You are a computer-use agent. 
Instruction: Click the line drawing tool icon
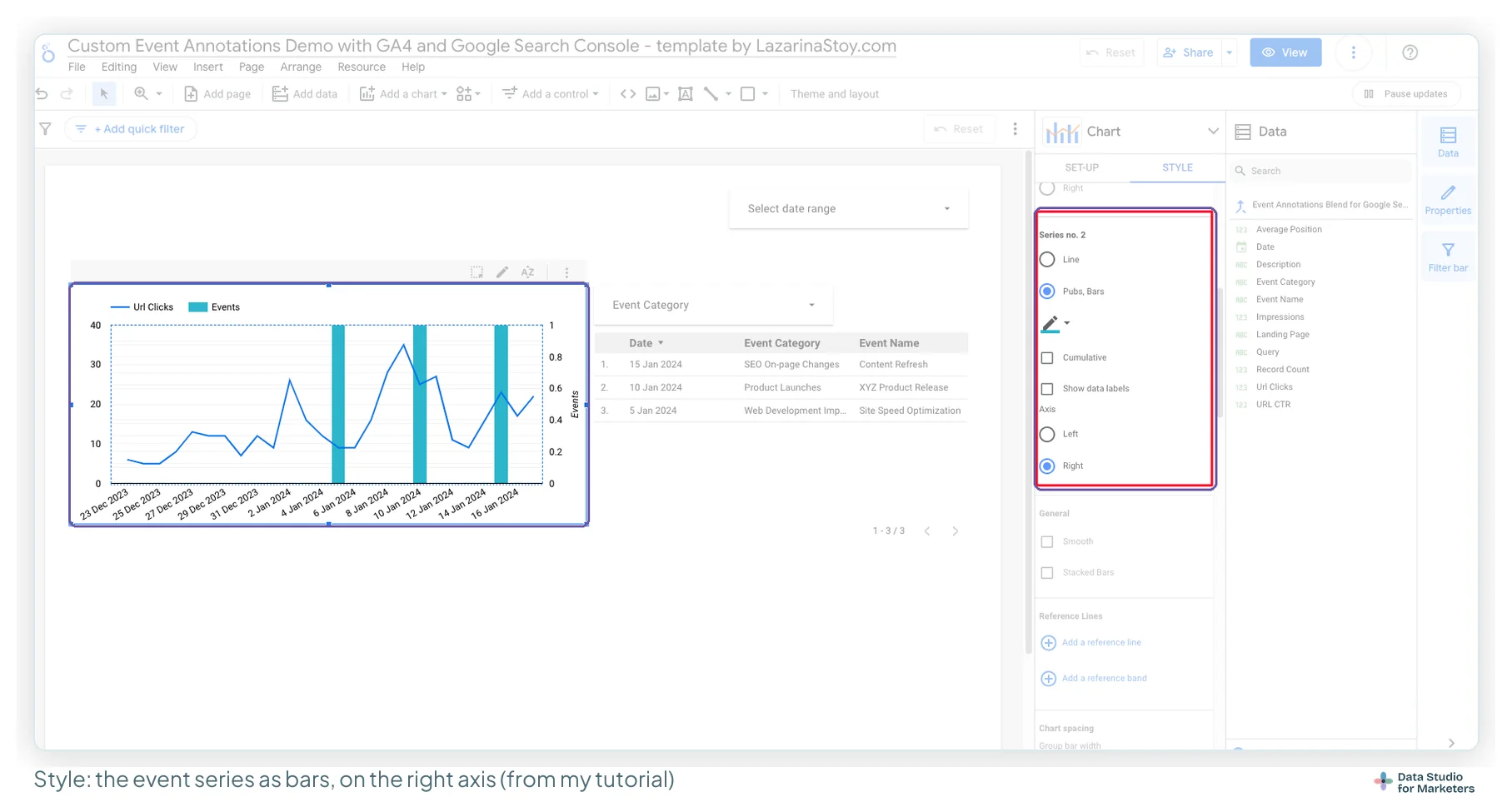coord(711,94)
